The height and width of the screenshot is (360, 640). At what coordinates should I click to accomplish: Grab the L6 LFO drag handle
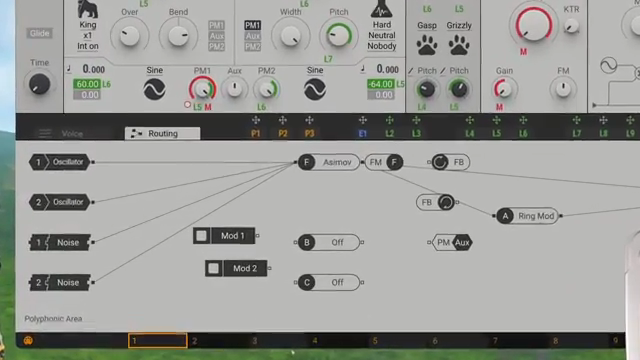click(x=523, y=120)
